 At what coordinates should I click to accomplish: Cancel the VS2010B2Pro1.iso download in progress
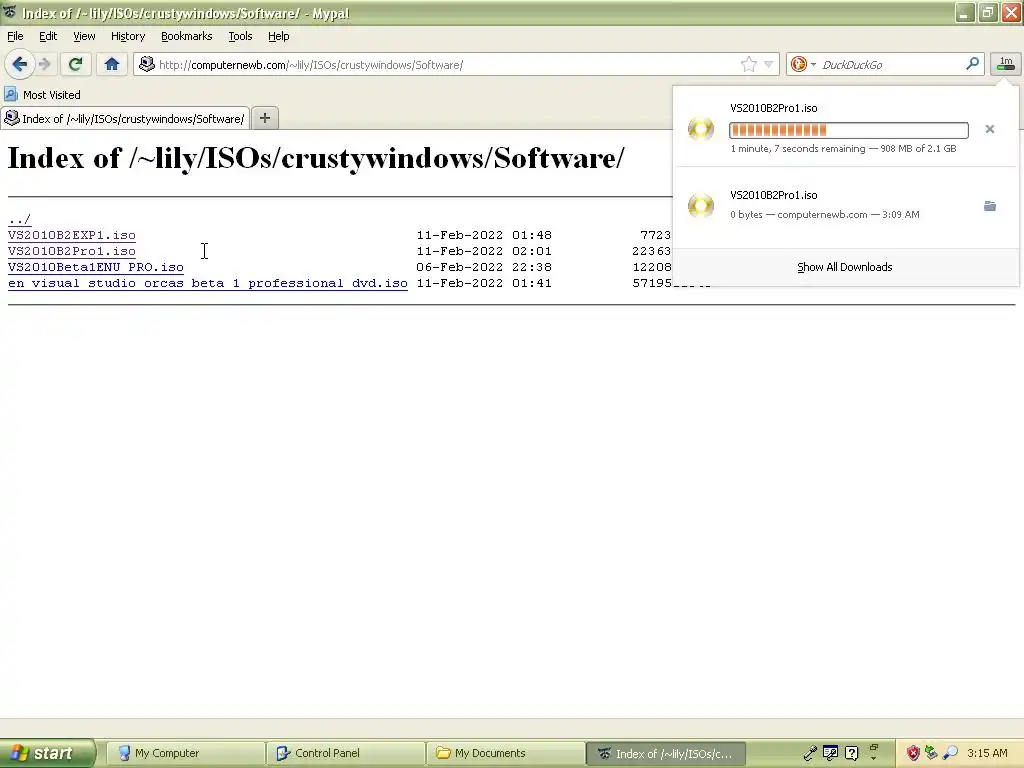coord(989,129)
